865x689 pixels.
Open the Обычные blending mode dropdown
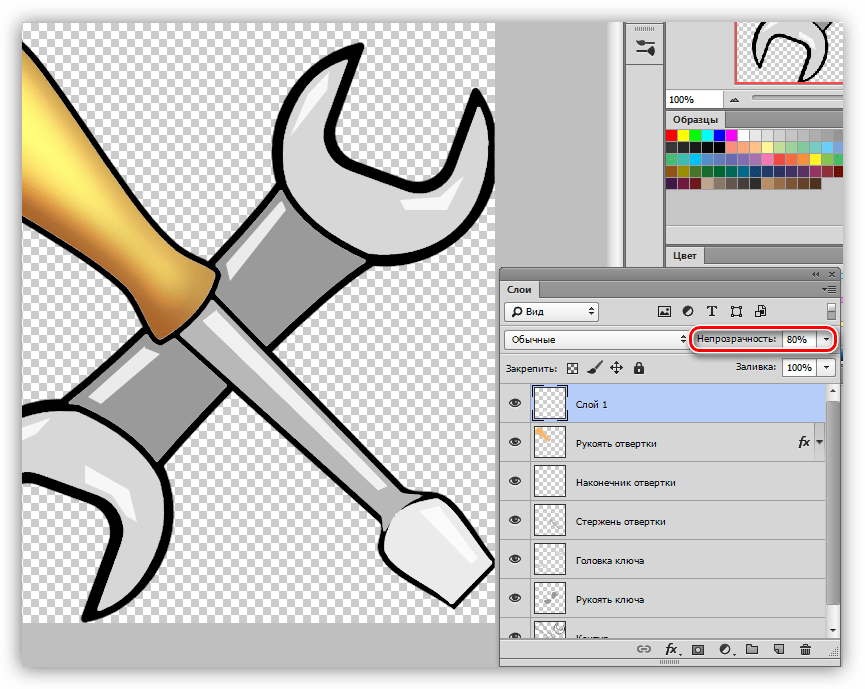pyautogui.click(x=597, y=339)
